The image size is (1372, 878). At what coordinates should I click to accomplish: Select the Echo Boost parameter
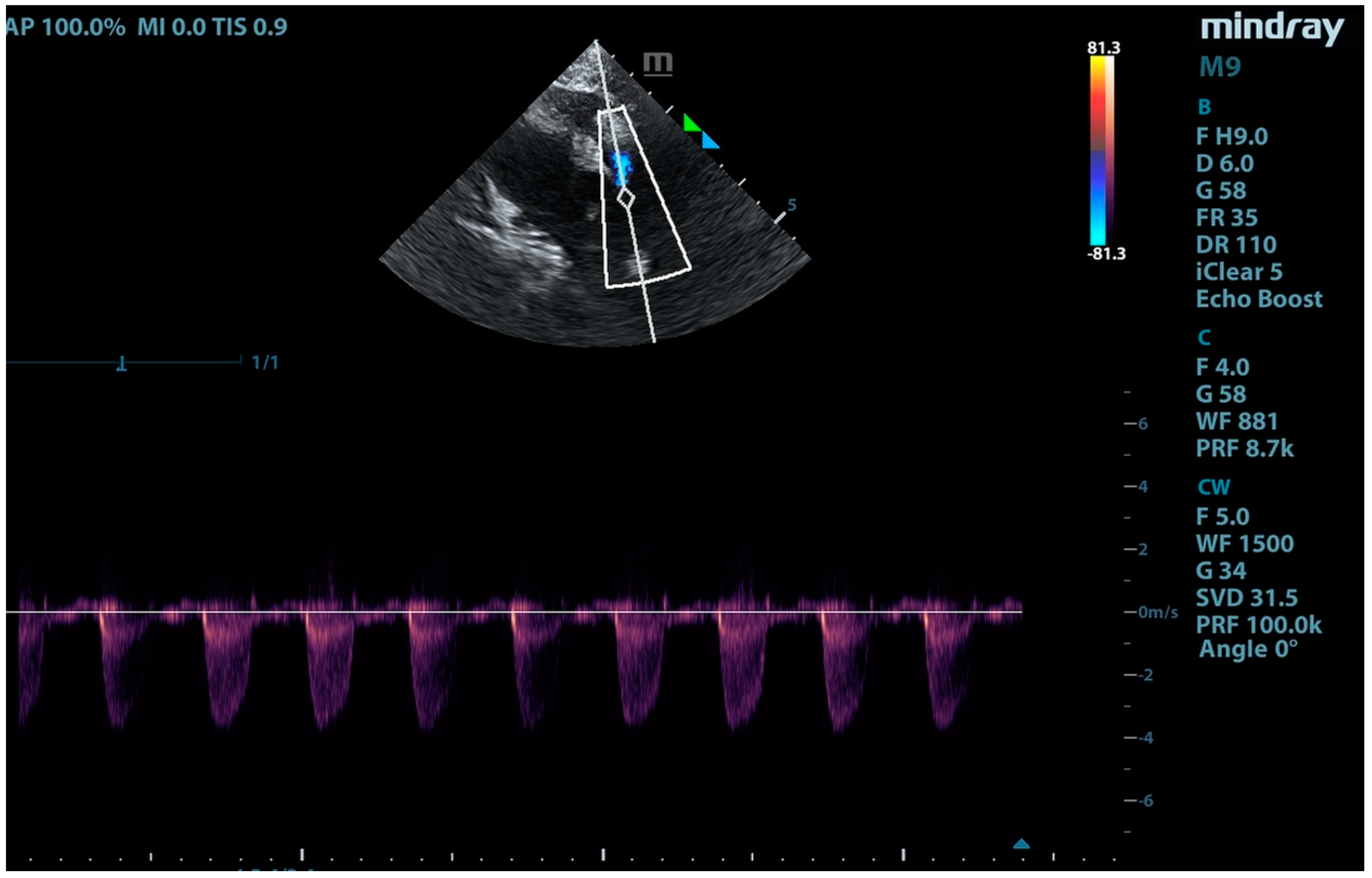point(1258,299)
